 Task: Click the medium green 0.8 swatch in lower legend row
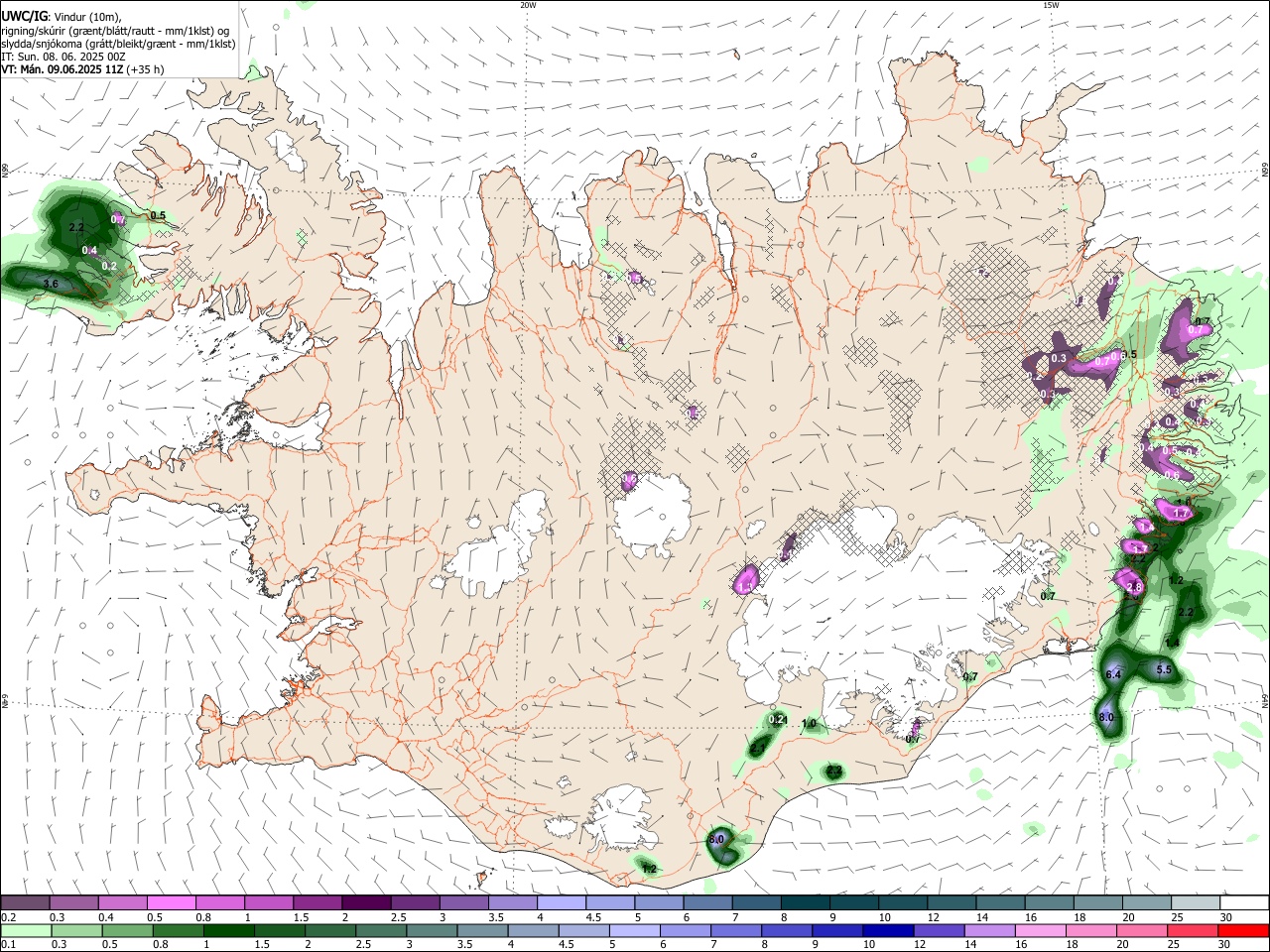[x=178, y=930]
